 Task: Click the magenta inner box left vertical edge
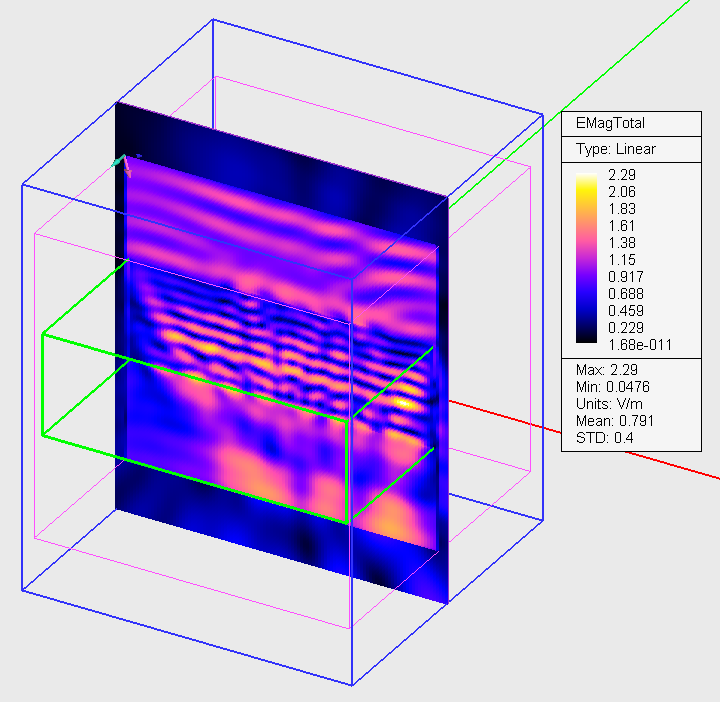[35, 386]
